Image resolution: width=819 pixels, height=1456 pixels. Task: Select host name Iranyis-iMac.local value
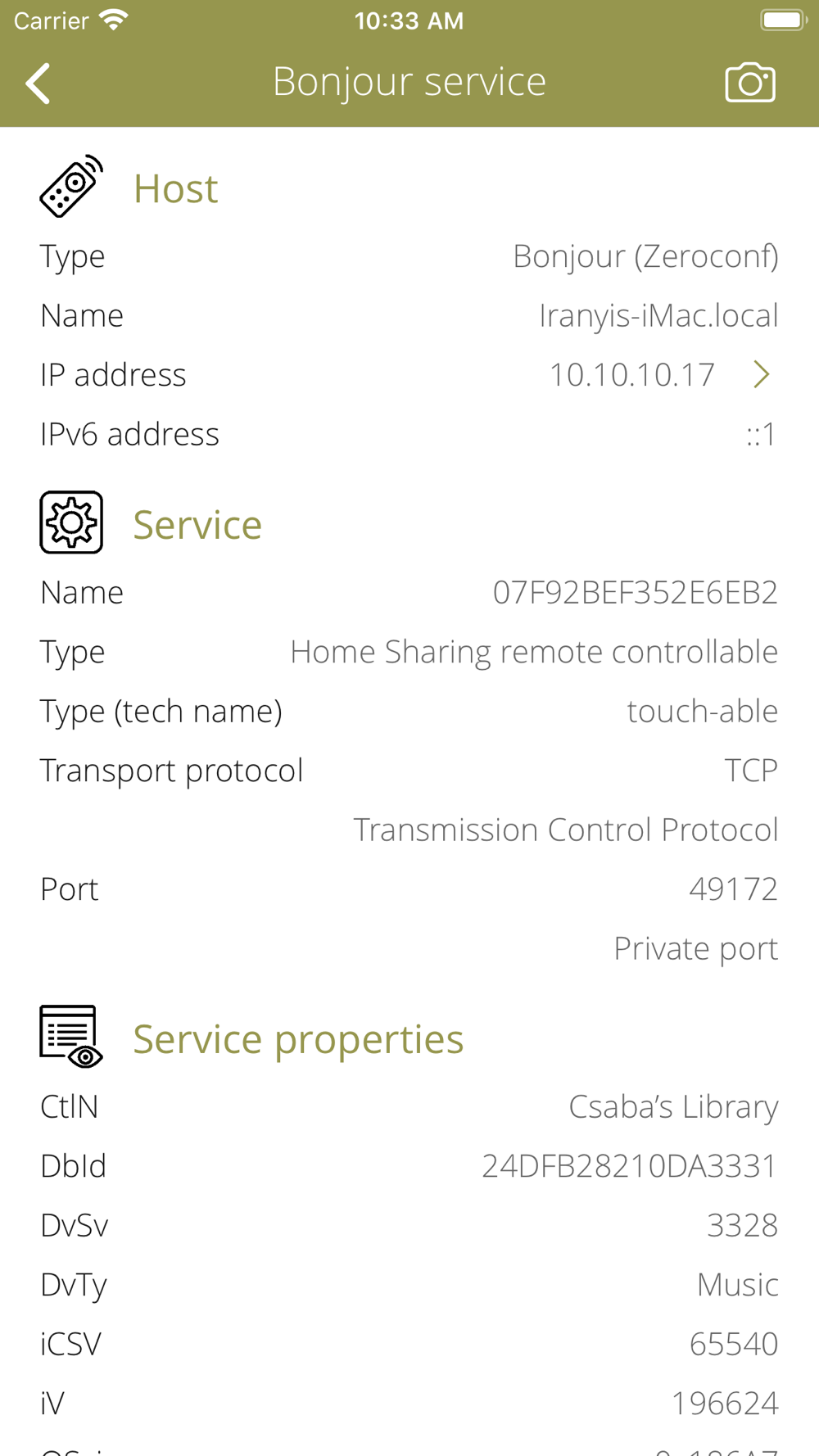[x=658, y=315]
